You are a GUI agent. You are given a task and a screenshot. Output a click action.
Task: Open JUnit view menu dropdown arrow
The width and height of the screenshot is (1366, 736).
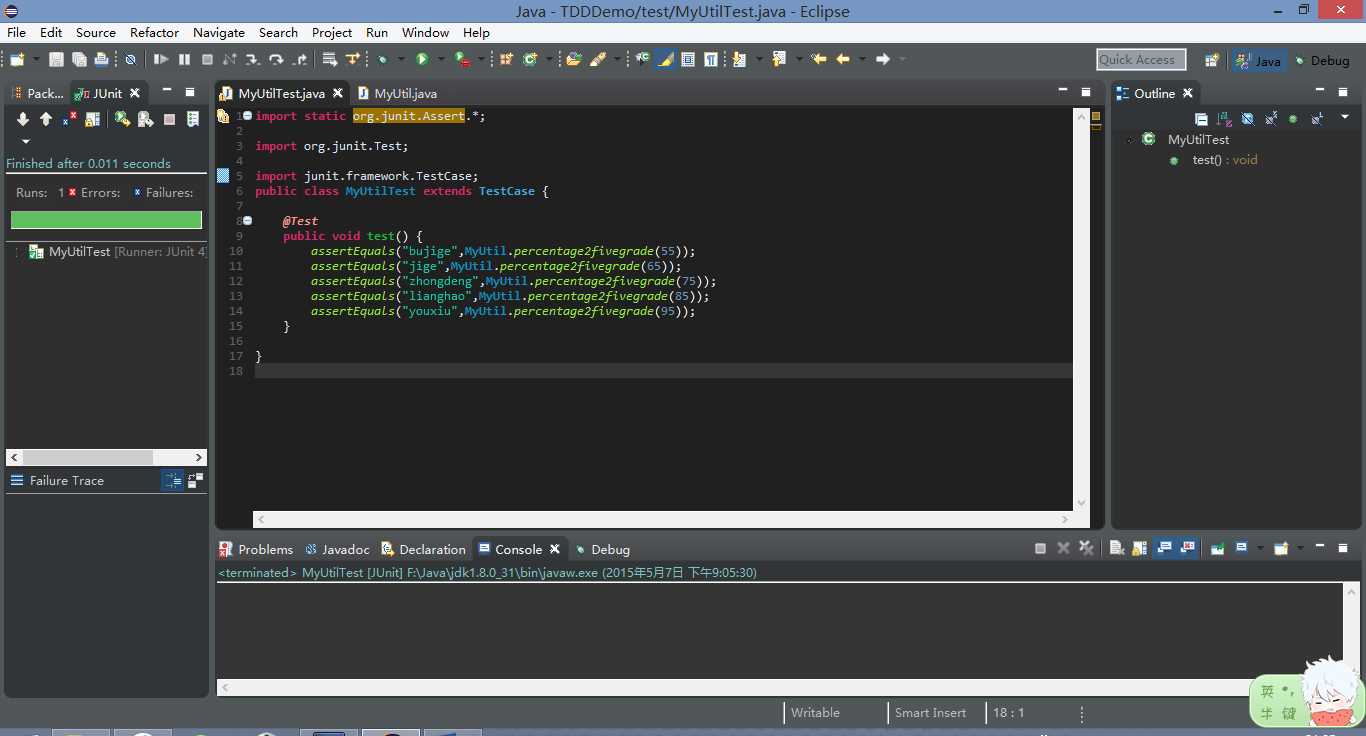[x=26, y=142]
